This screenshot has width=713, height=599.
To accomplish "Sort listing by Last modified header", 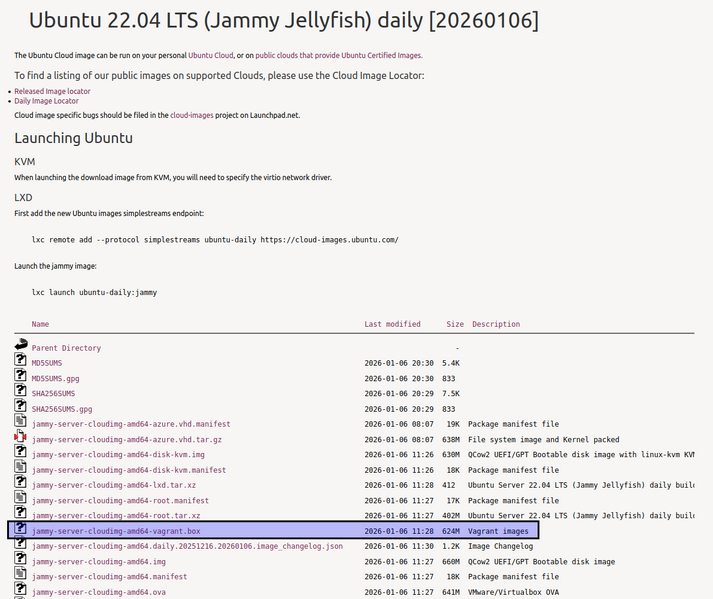I will click(x=392, y=324).
